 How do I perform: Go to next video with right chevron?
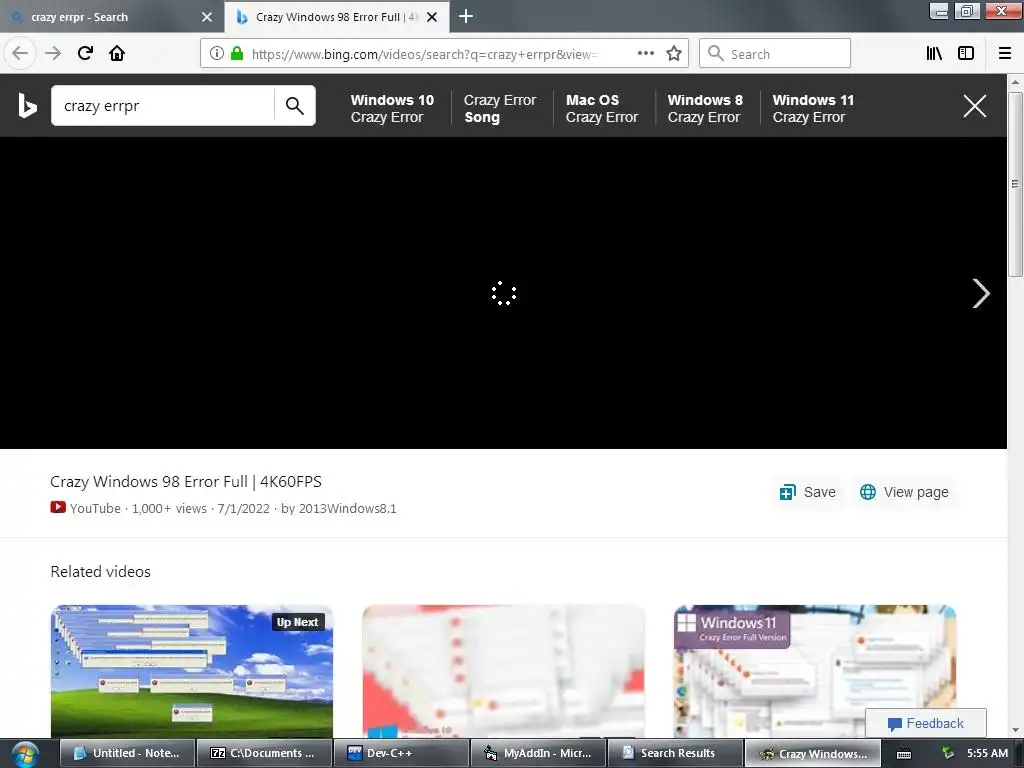coord(981,293)
